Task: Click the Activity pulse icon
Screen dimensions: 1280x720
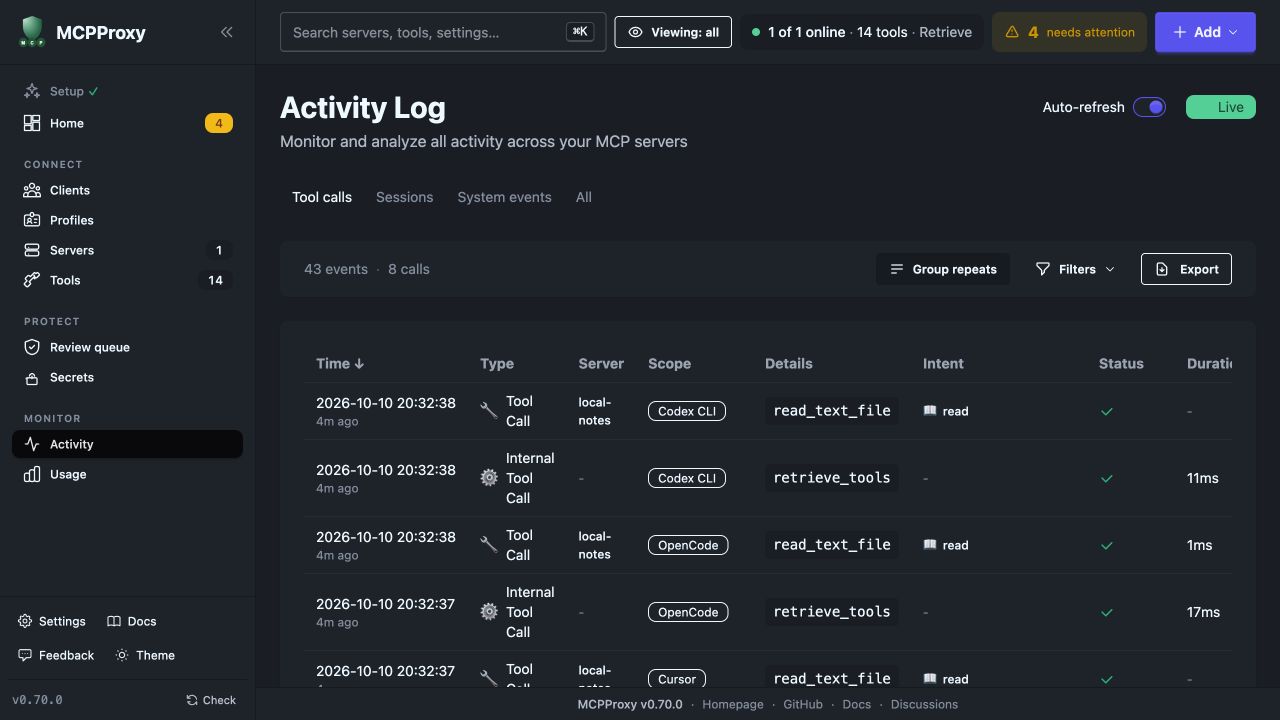Action: click(32, 444)
